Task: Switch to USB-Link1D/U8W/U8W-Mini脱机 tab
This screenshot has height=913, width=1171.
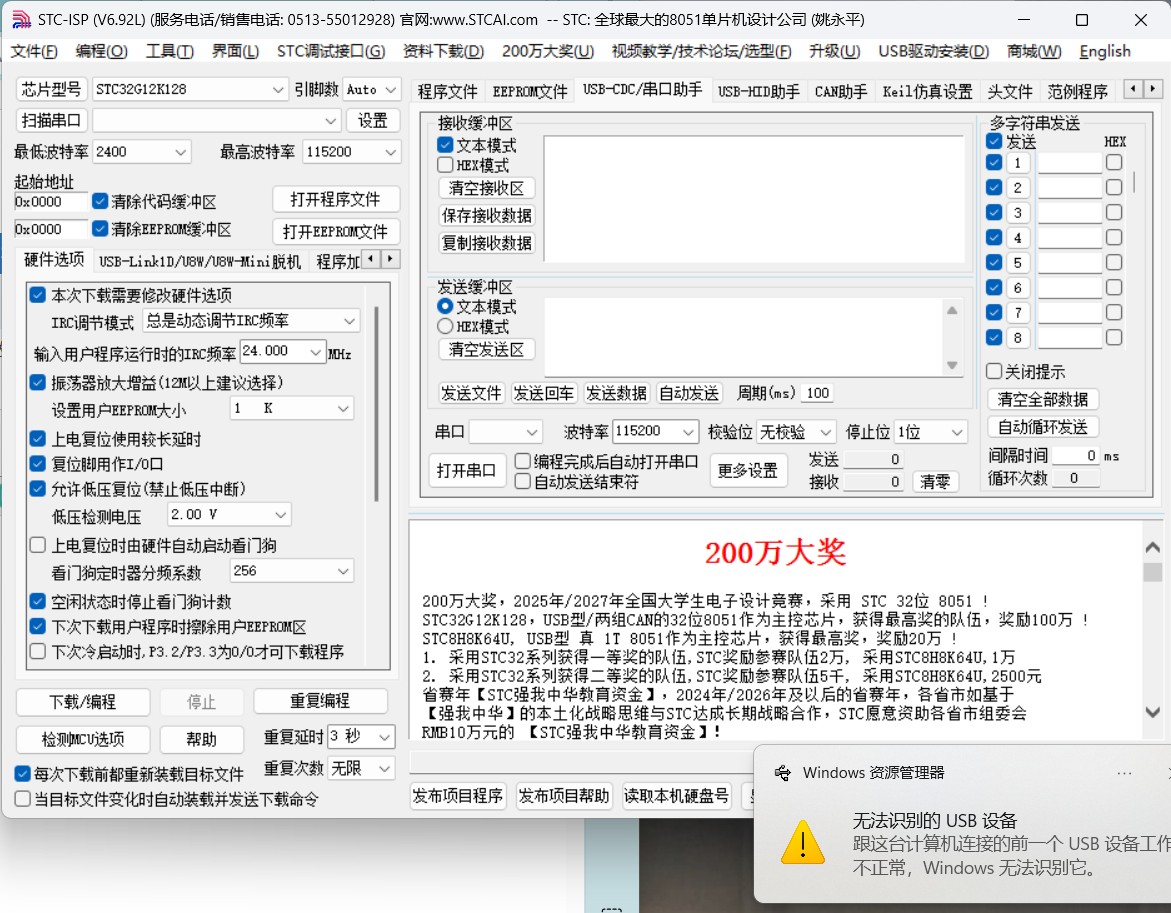Action: tap(199, 261)
